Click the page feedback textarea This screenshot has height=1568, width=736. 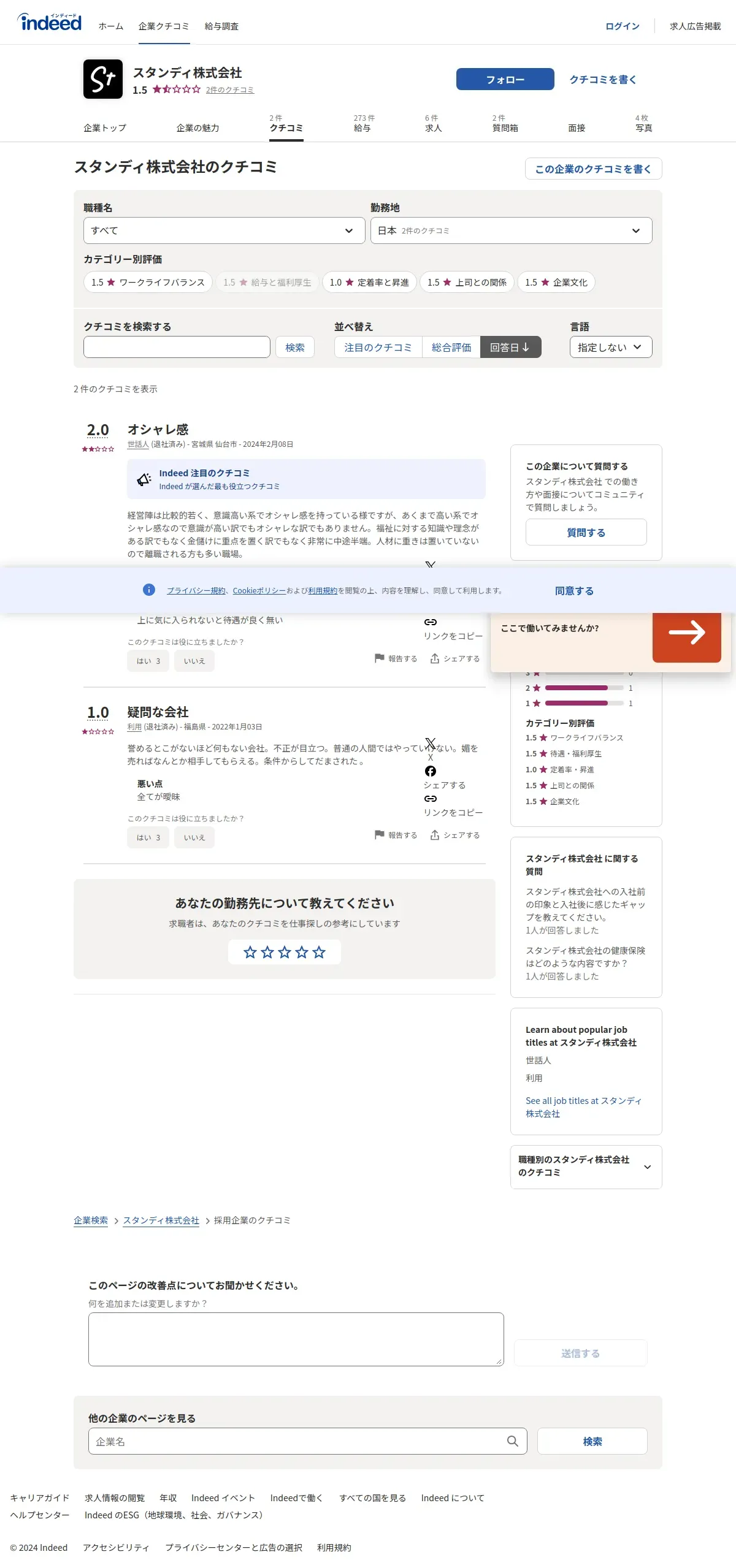[x=296, y=1339]
